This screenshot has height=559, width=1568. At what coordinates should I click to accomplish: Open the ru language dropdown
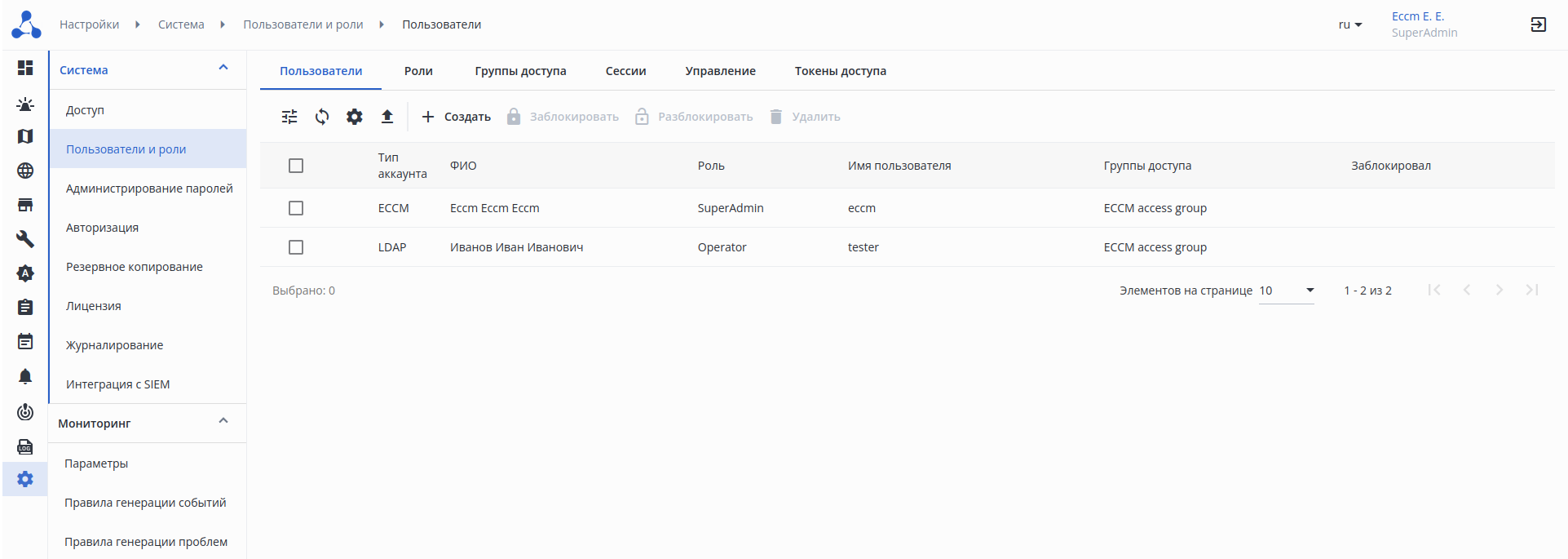tap(1350, 24)
